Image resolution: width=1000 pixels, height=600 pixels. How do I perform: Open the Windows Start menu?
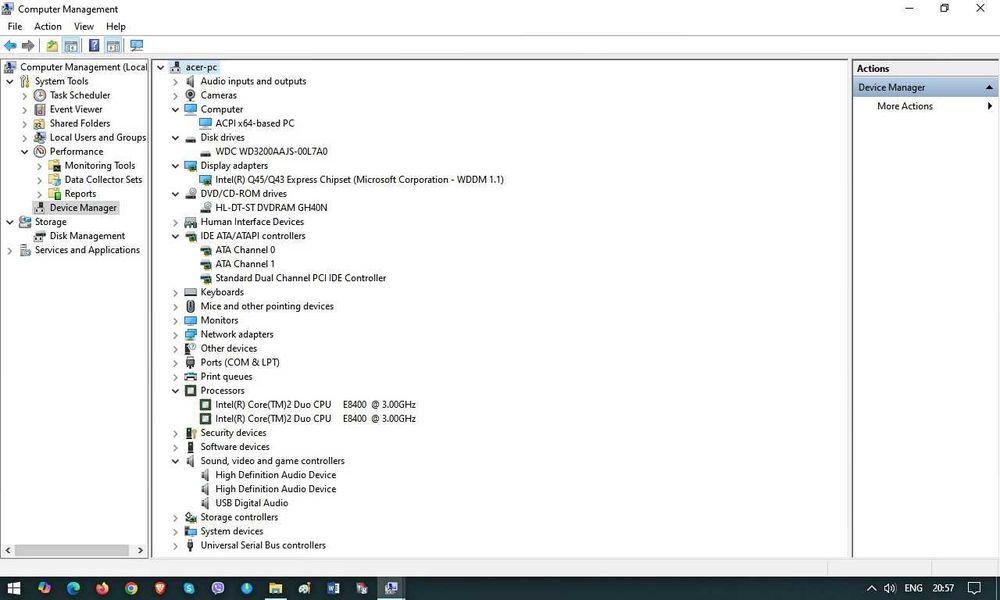click(x=13, y=588)
